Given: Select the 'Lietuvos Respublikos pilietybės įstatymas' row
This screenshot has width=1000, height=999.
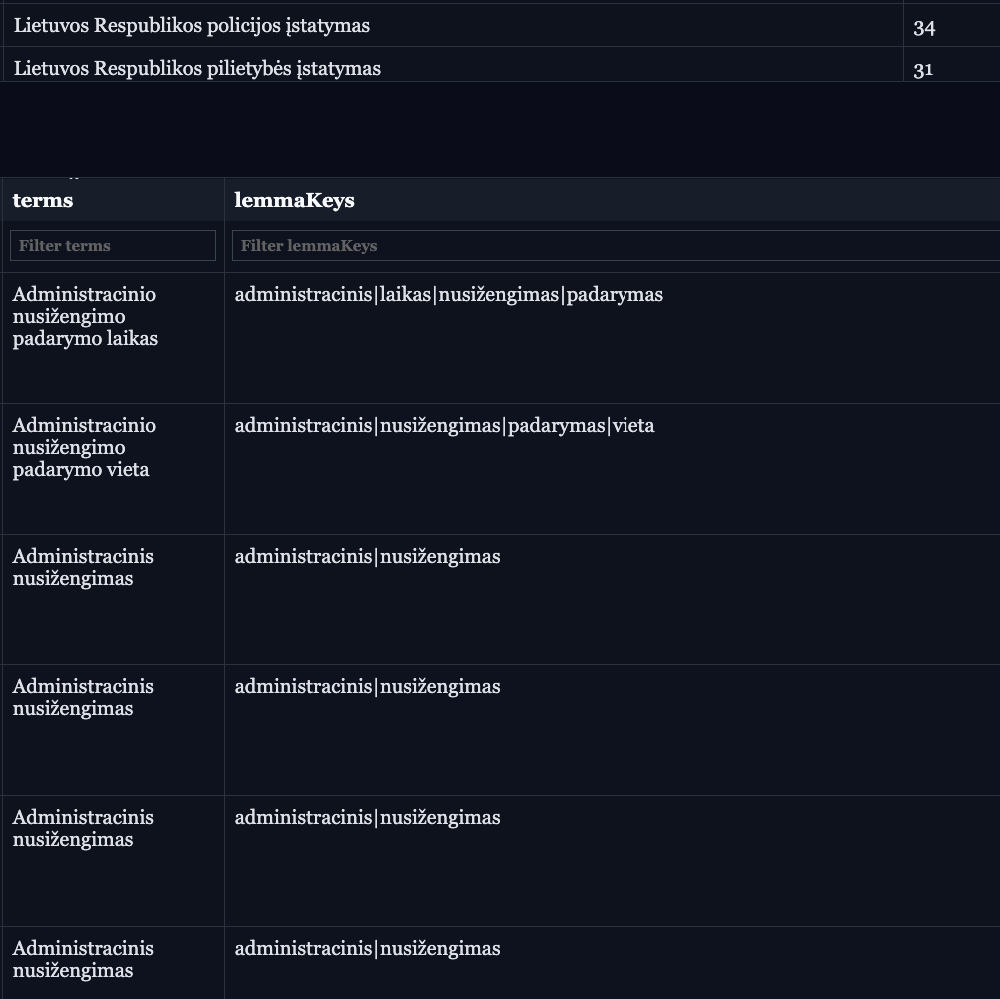Looking at the screenshot, I should (197, 68).
